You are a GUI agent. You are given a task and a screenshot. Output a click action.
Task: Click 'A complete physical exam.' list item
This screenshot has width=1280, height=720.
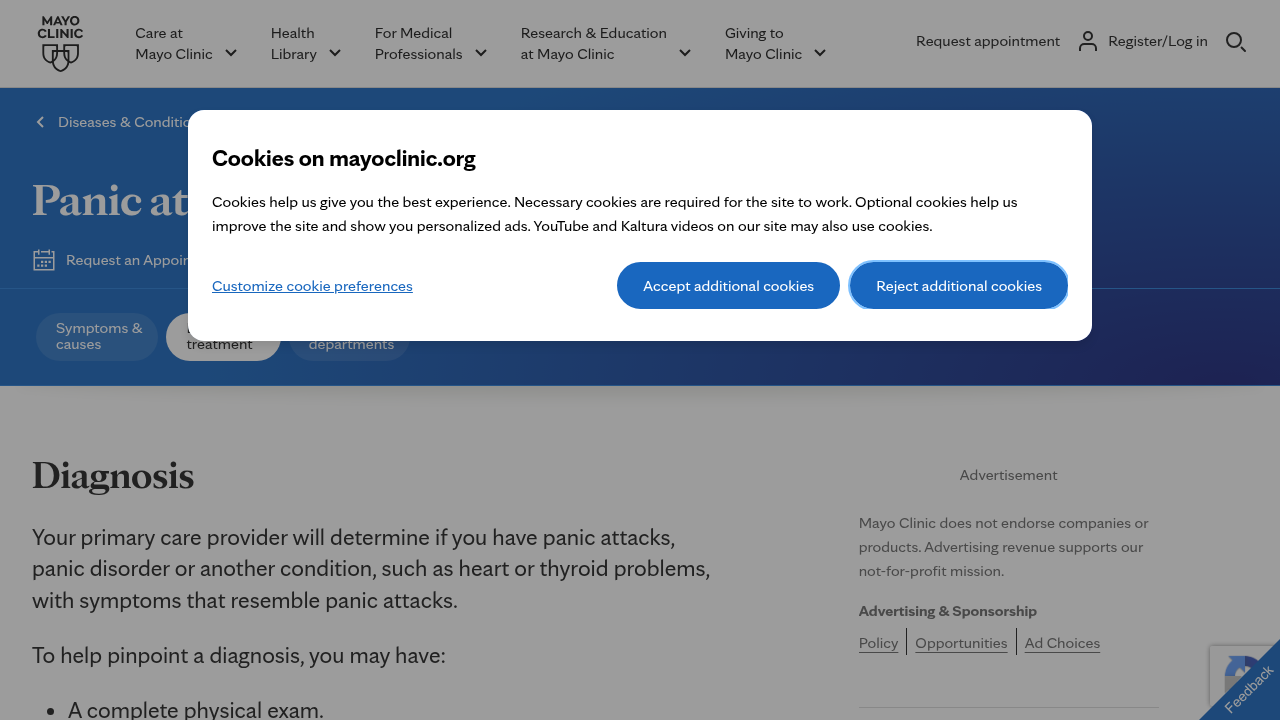pos(196,710)
